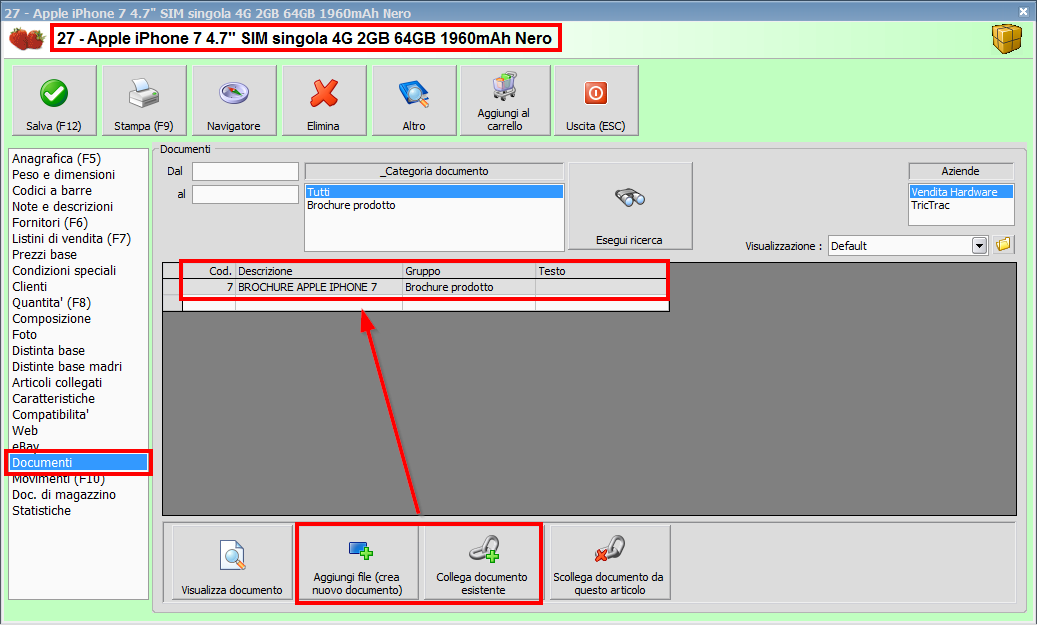Select Vendita Hardware in Aziende list

pos(962,192)
